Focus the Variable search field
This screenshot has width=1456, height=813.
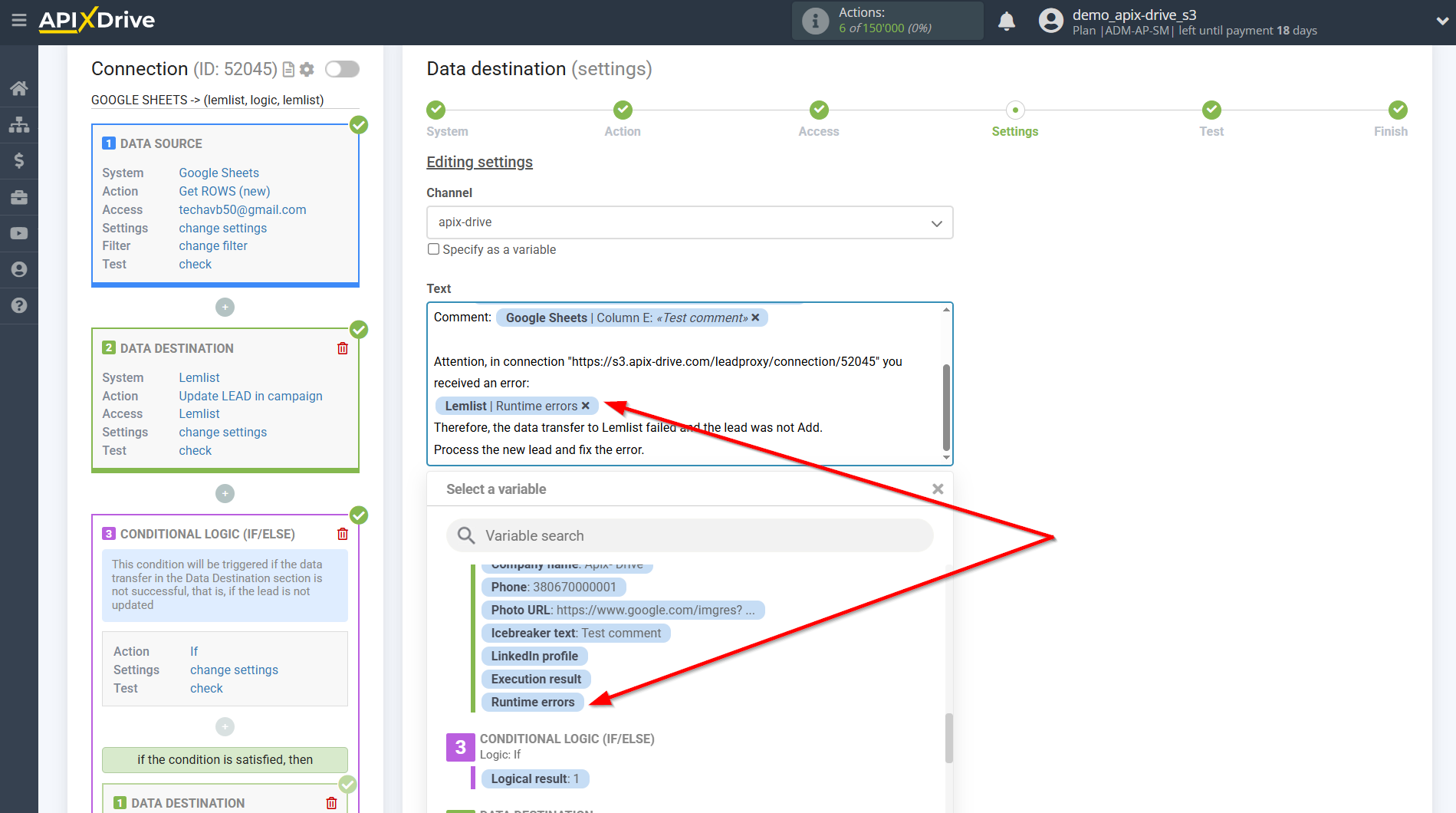(689, 535)
